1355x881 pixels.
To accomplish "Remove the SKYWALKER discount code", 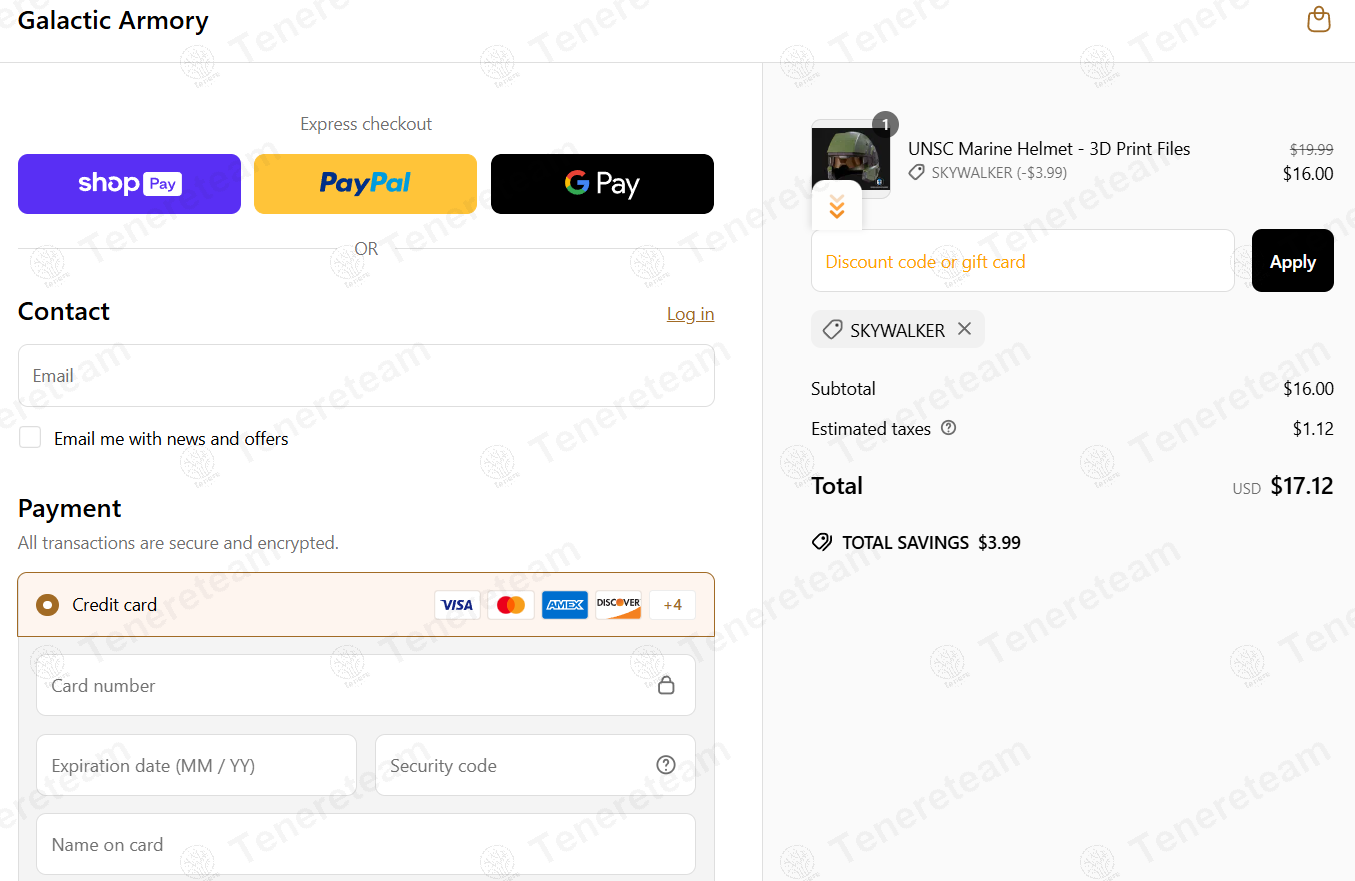I will [x=964, y=329].
